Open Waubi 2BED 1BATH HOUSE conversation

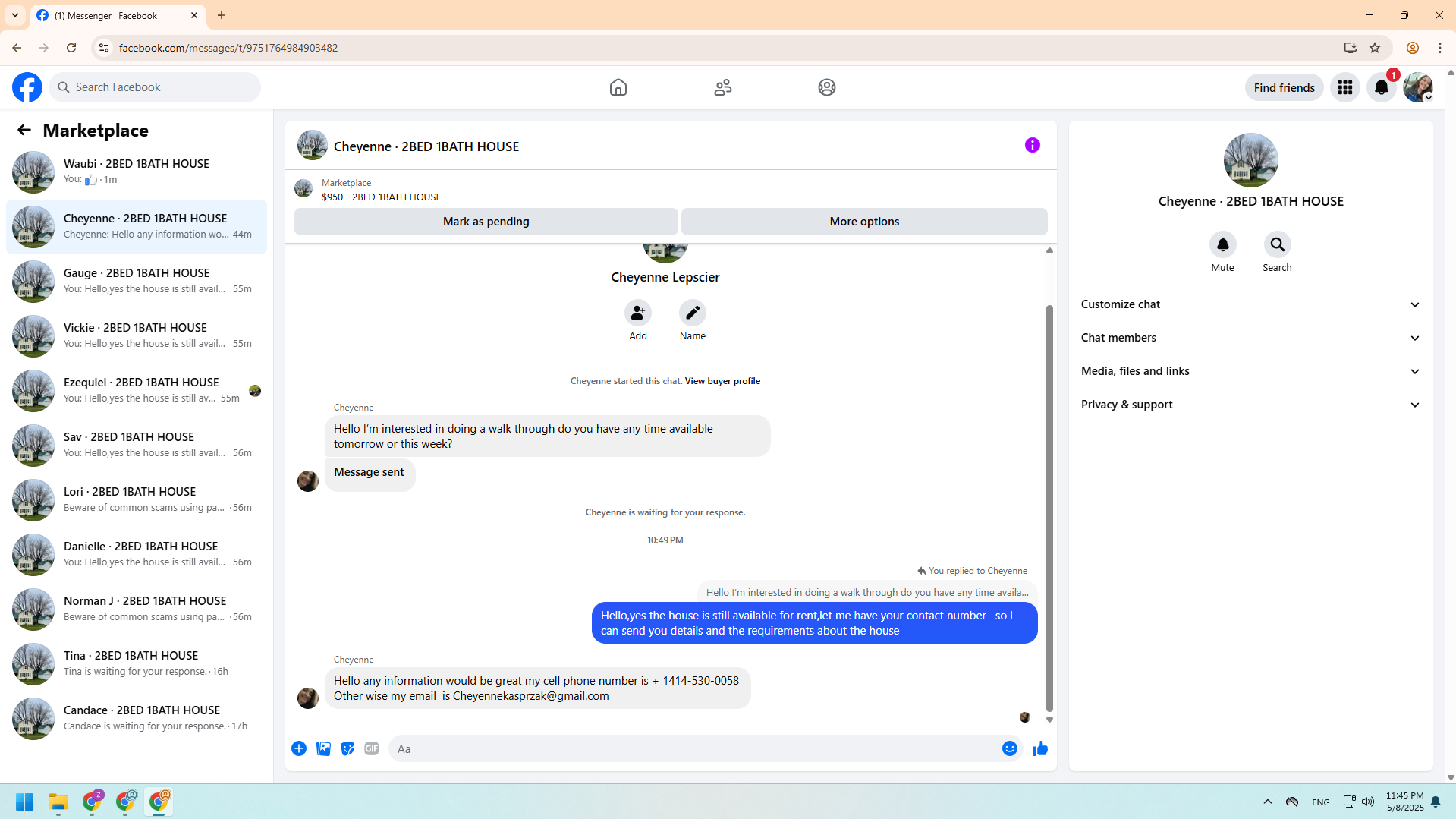(137, 172)
